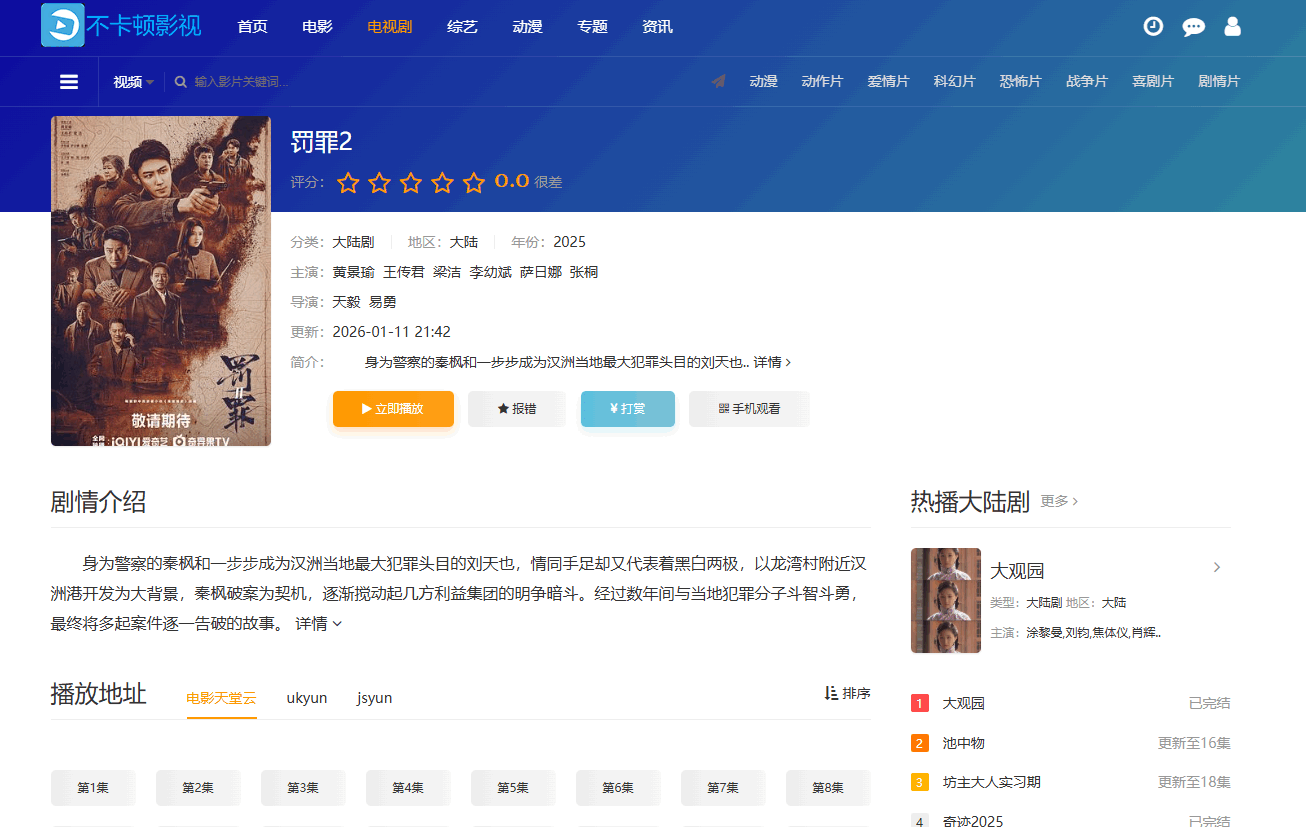Click the 立即播放 play button
Image resolution: width=1306 pixels, height=827 pixels.
pos(393,409)
